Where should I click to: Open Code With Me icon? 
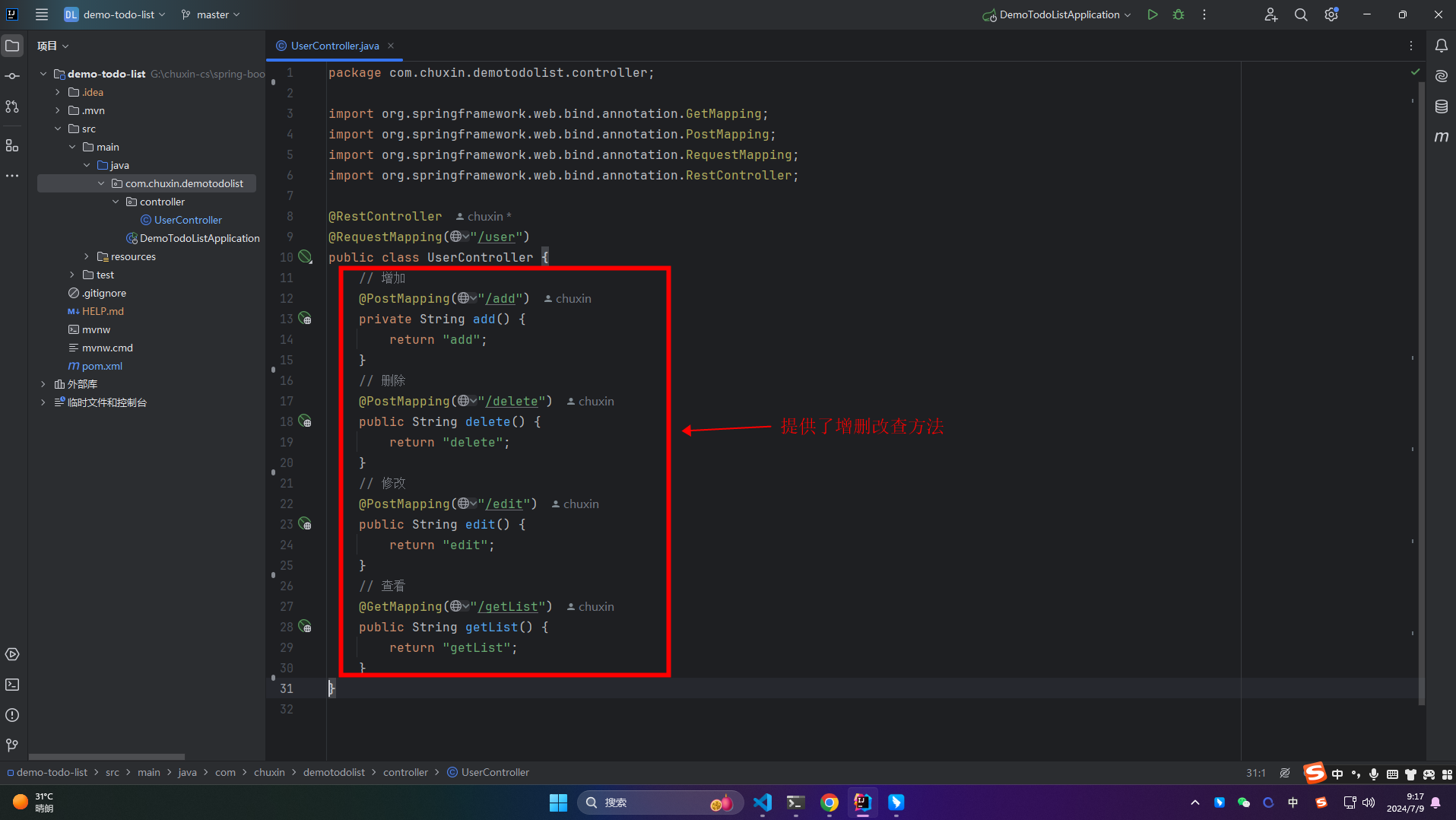[1270, 14]
